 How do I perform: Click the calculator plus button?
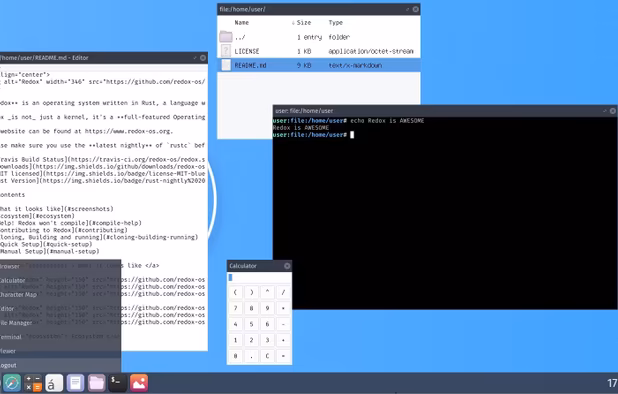[x=283, y=340]
